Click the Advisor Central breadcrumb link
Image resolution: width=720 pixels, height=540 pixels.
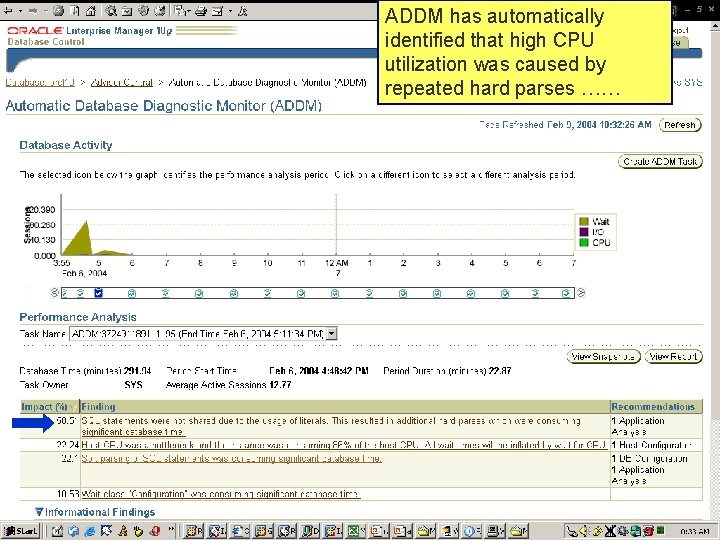click(x=121, y=83)
